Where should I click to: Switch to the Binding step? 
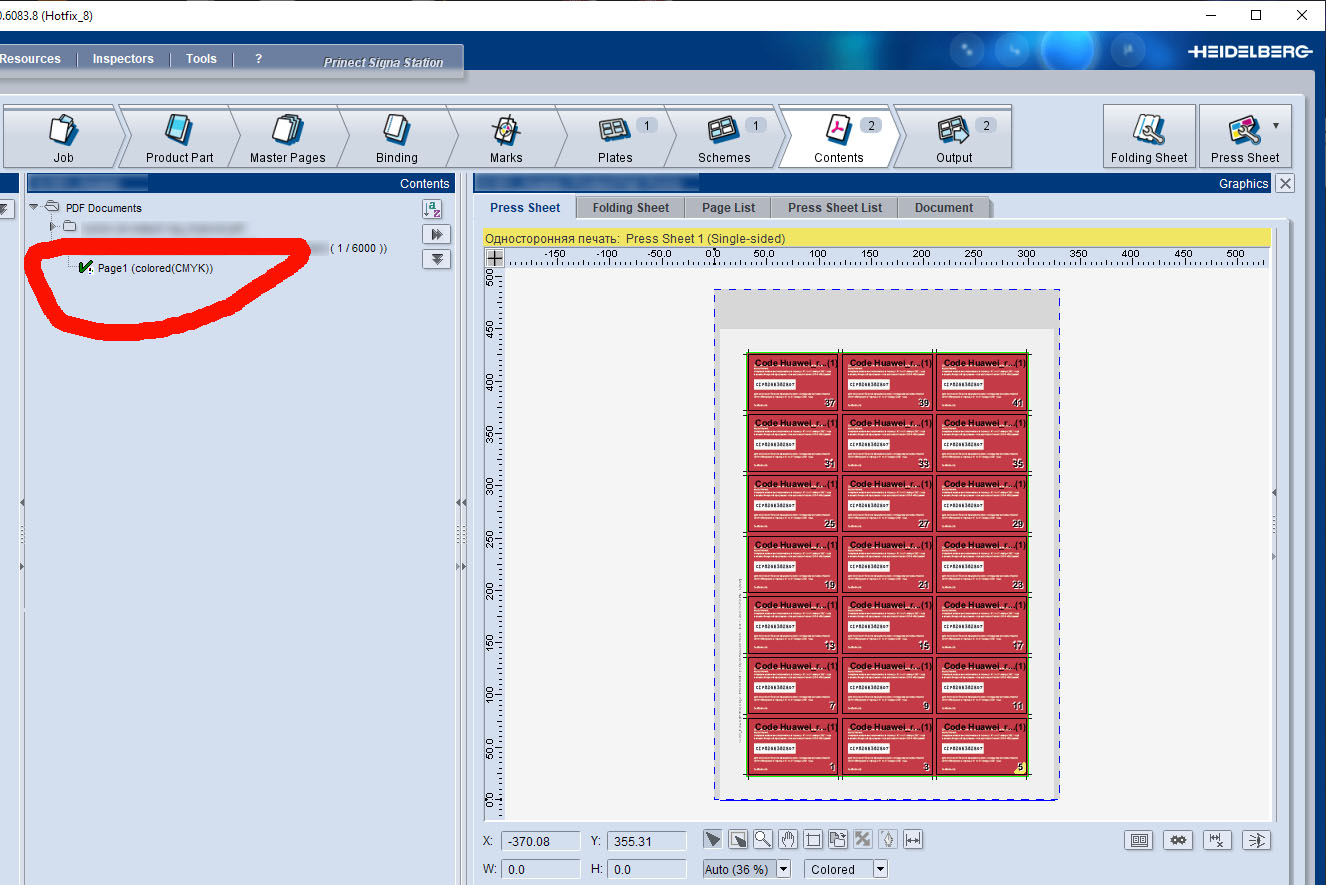397,137
